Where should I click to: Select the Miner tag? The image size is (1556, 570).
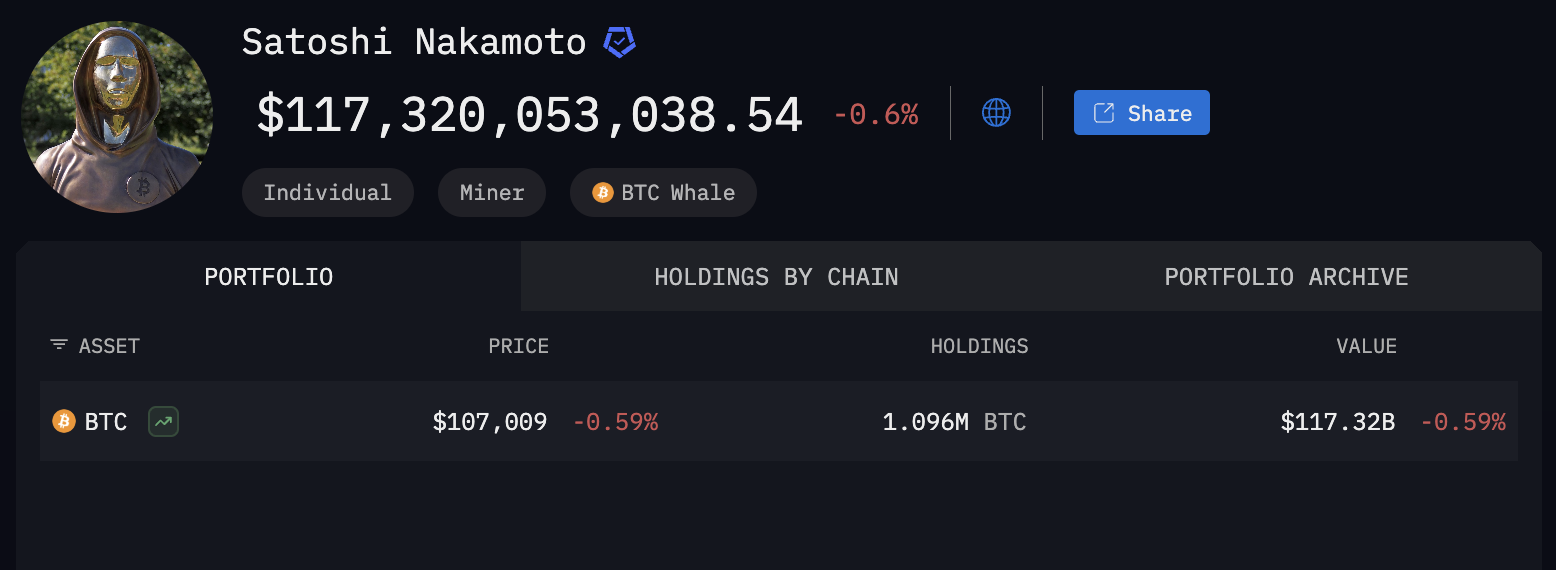(492, 193)
